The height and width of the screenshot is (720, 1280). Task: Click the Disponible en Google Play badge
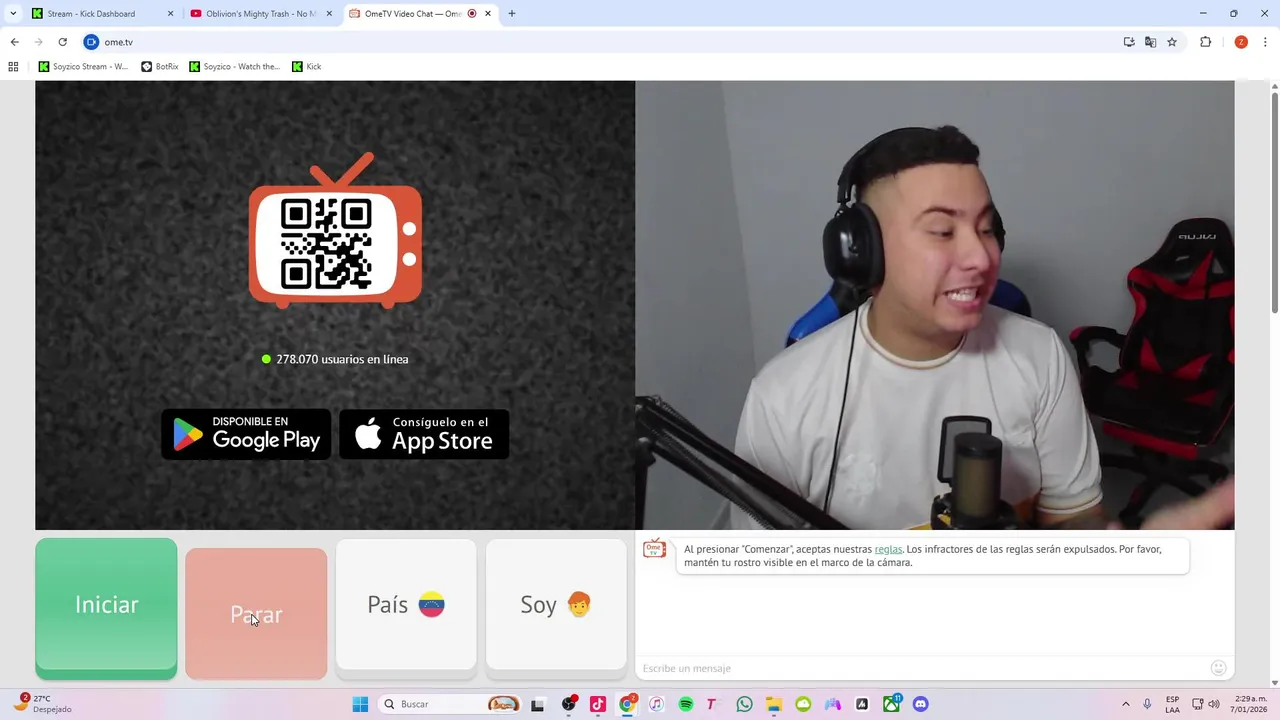point(246,434)
